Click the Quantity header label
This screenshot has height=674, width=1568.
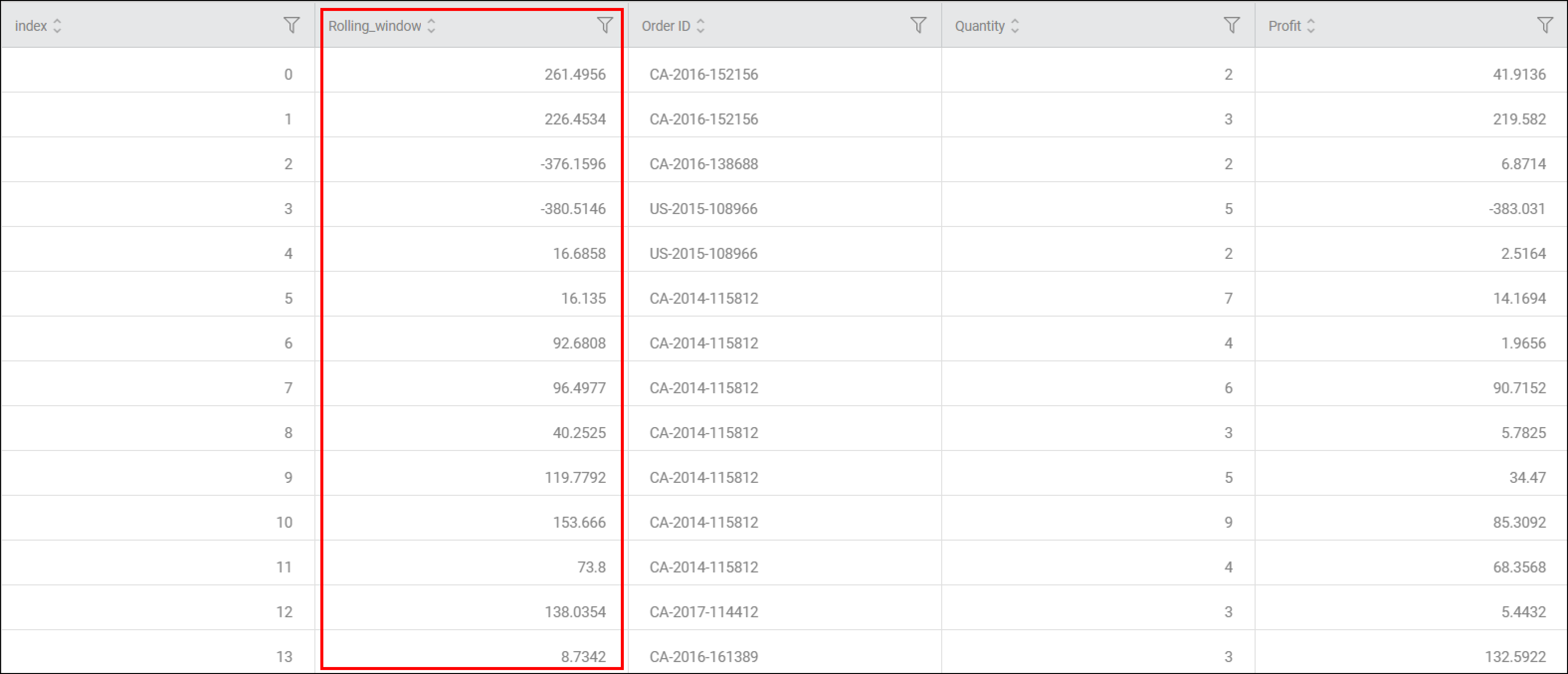(980, 25)
